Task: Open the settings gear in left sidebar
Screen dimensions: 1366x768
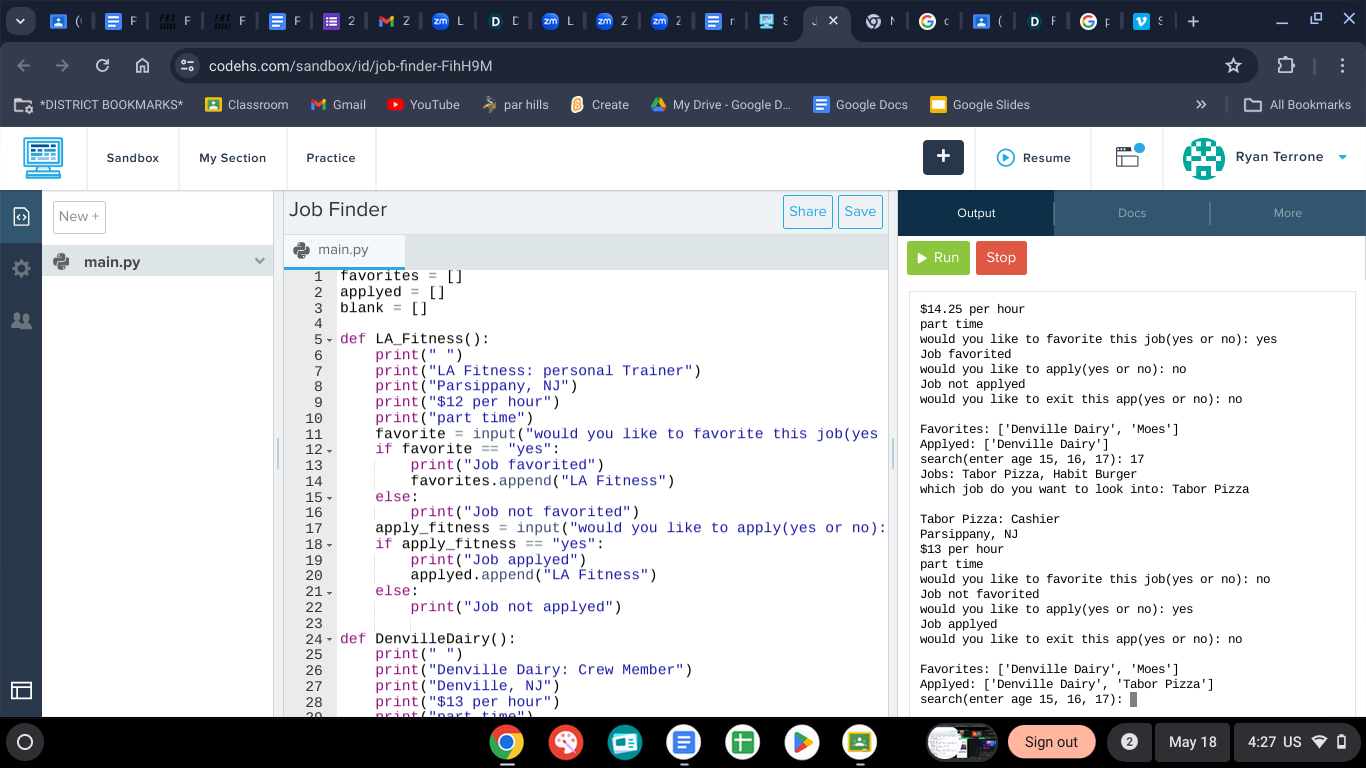Action: click(x=21, y=268)
